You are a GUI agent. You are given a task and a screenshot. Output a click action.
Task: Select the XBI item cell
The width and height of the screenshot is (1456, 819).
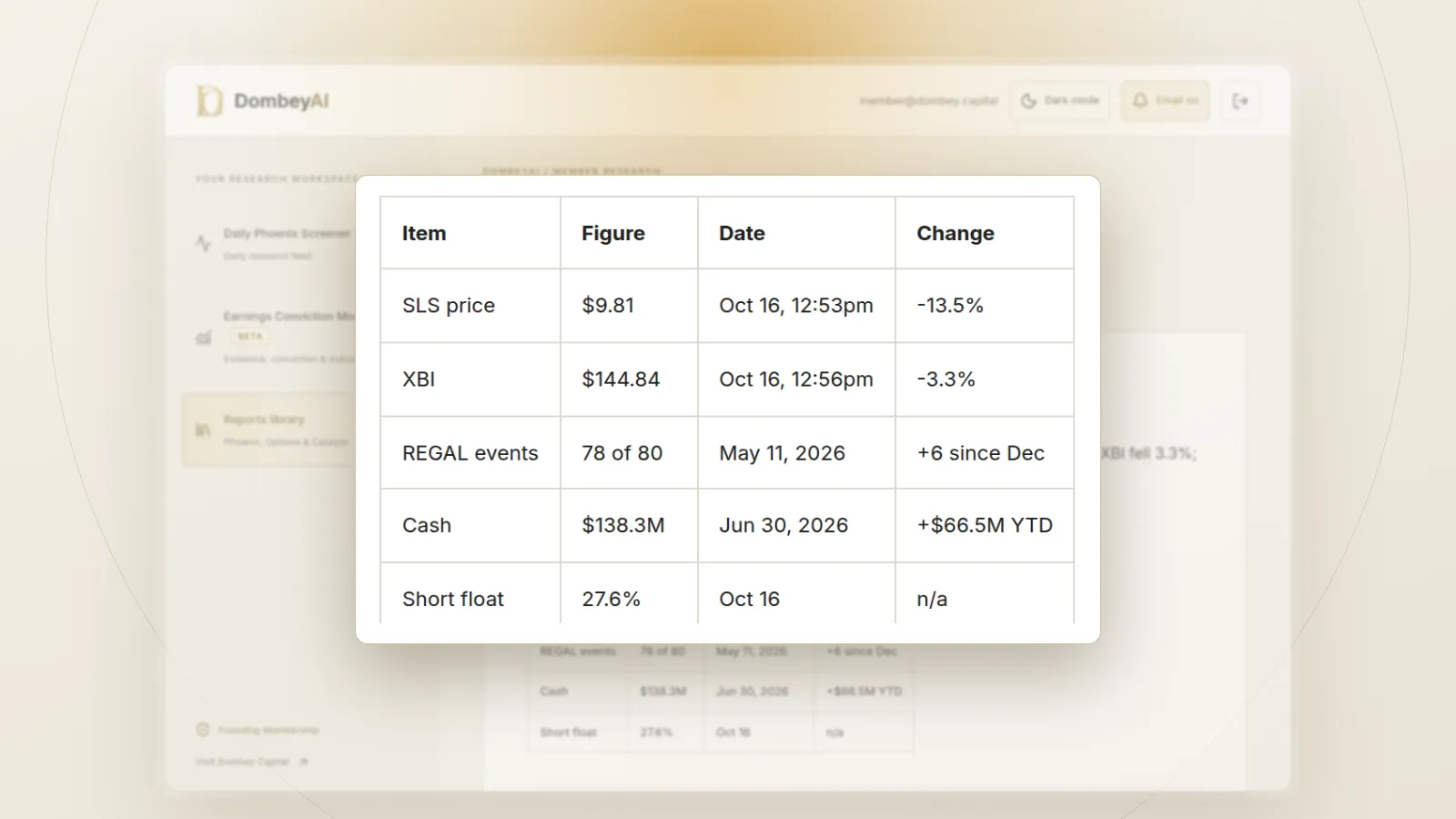coord(470,379)
